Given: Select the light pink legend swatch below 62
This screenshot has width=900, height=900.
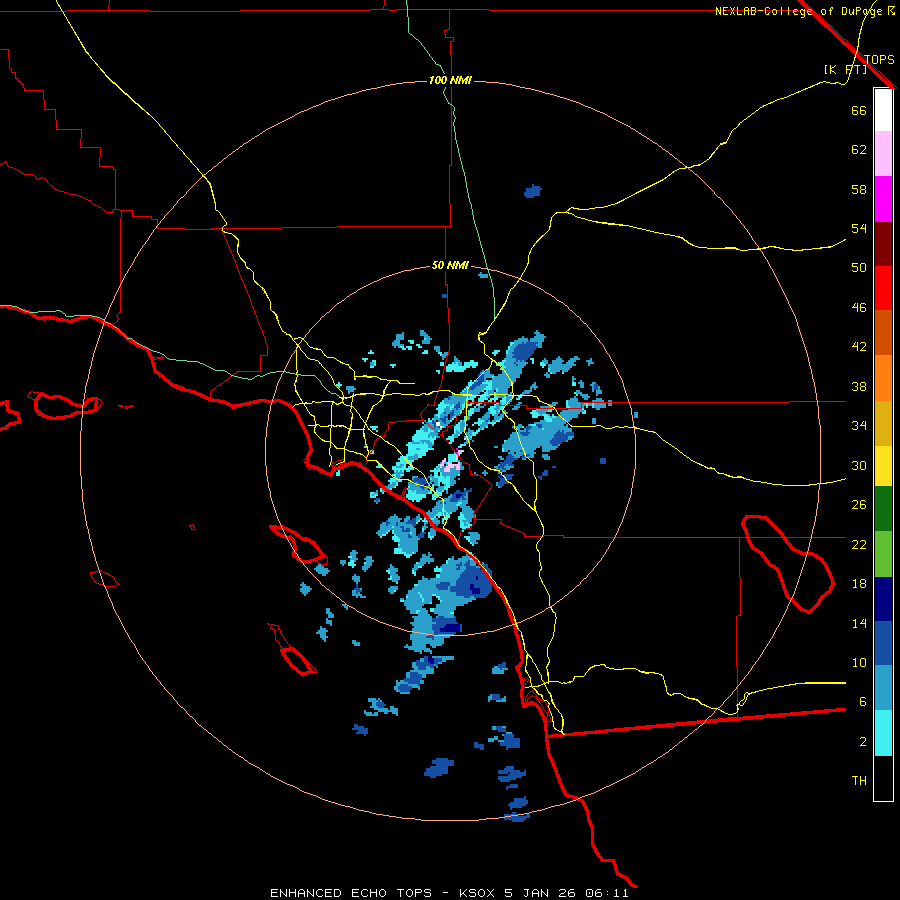Looking at the screenshot, I should click(x=883, y=154).
